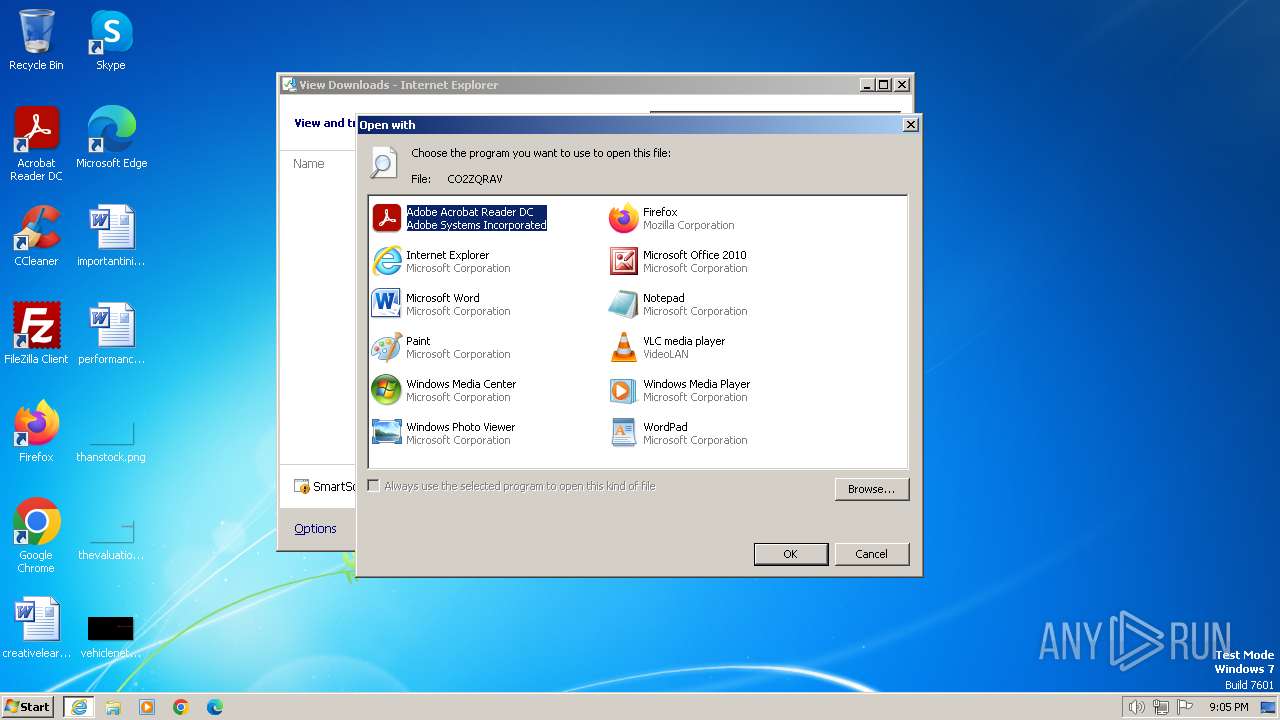Viewport: 1280px width, 720px height.
Task: Choose WordPad icon in program list
Action: [x=624, y=433]
